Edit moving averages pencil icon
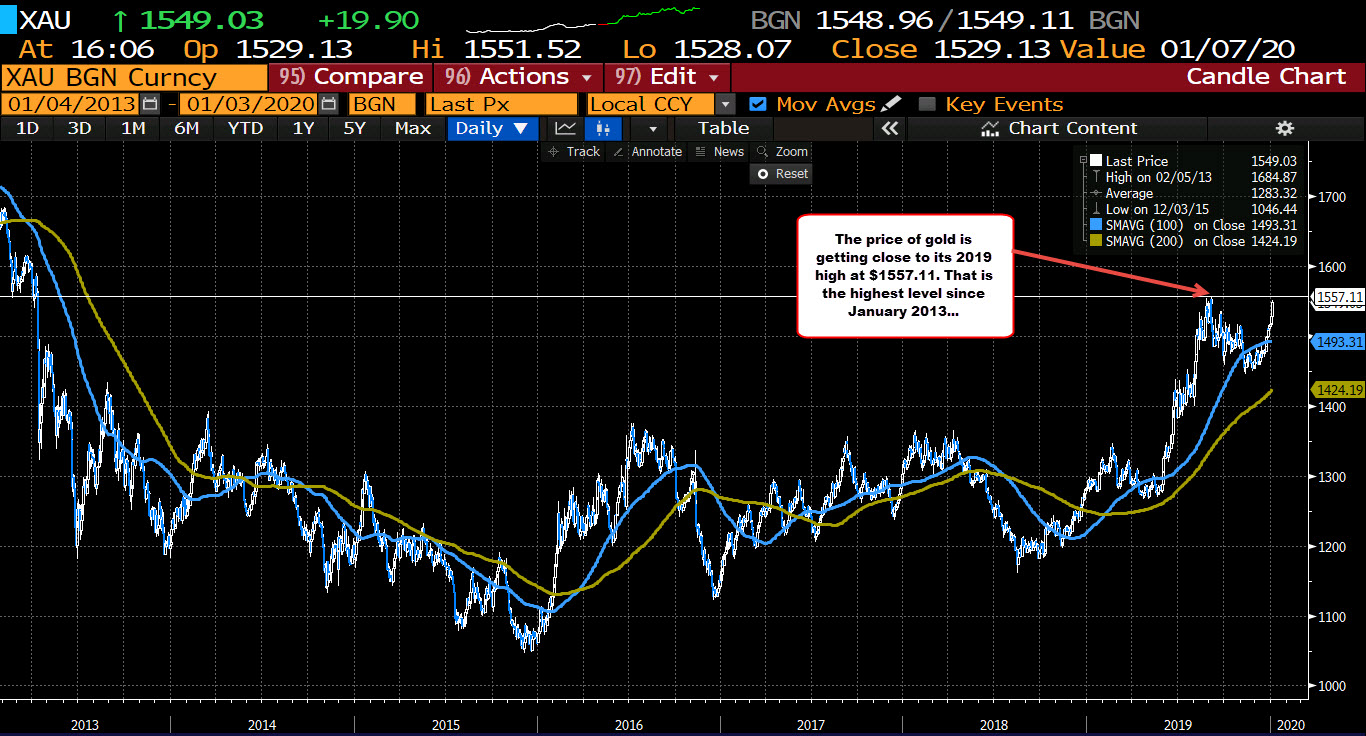Screen dimensions: 1366x736 point(891,104)
